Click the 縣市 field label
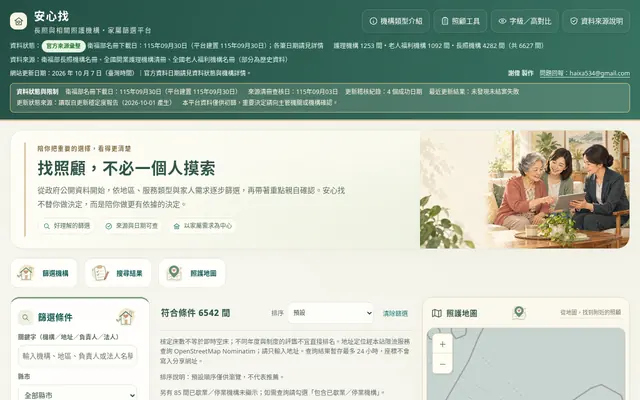This screenshot has width=640, height=400. pos(24,376)
